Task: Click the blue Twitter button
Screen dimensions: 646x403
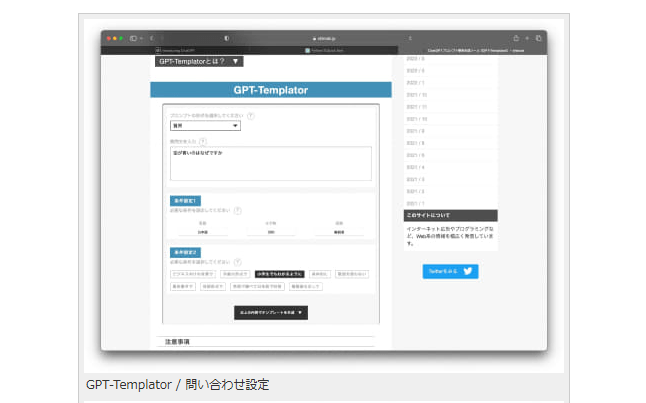Action: pyautogui.click(x=450, y=271)
